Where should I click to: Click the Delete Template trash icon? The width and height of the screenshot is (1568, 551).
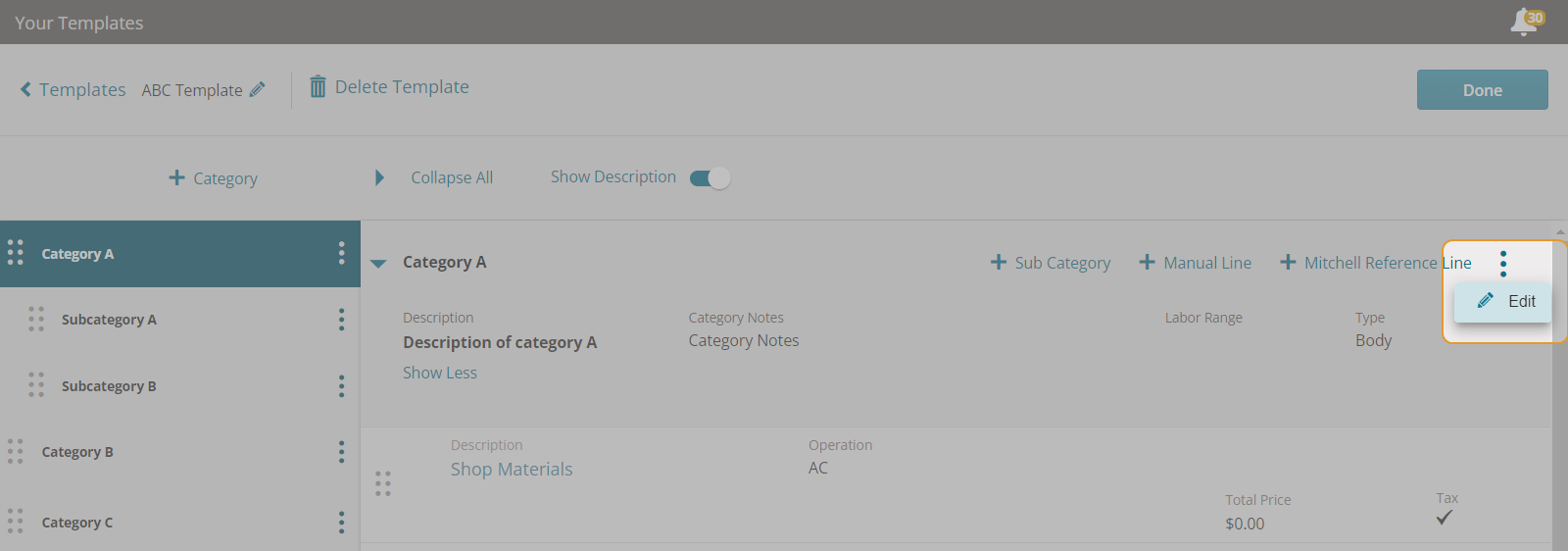(x=318, y=87)
